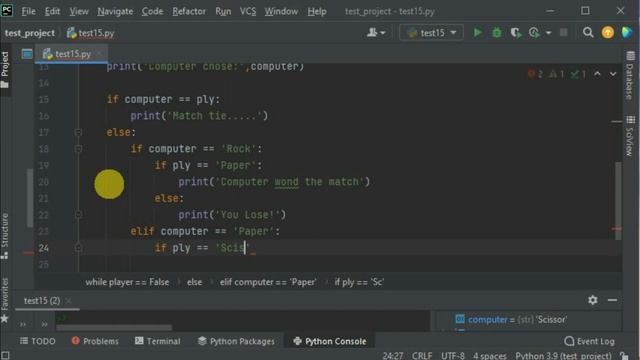Change the '4 spaces' indent setting

point(490,356)
